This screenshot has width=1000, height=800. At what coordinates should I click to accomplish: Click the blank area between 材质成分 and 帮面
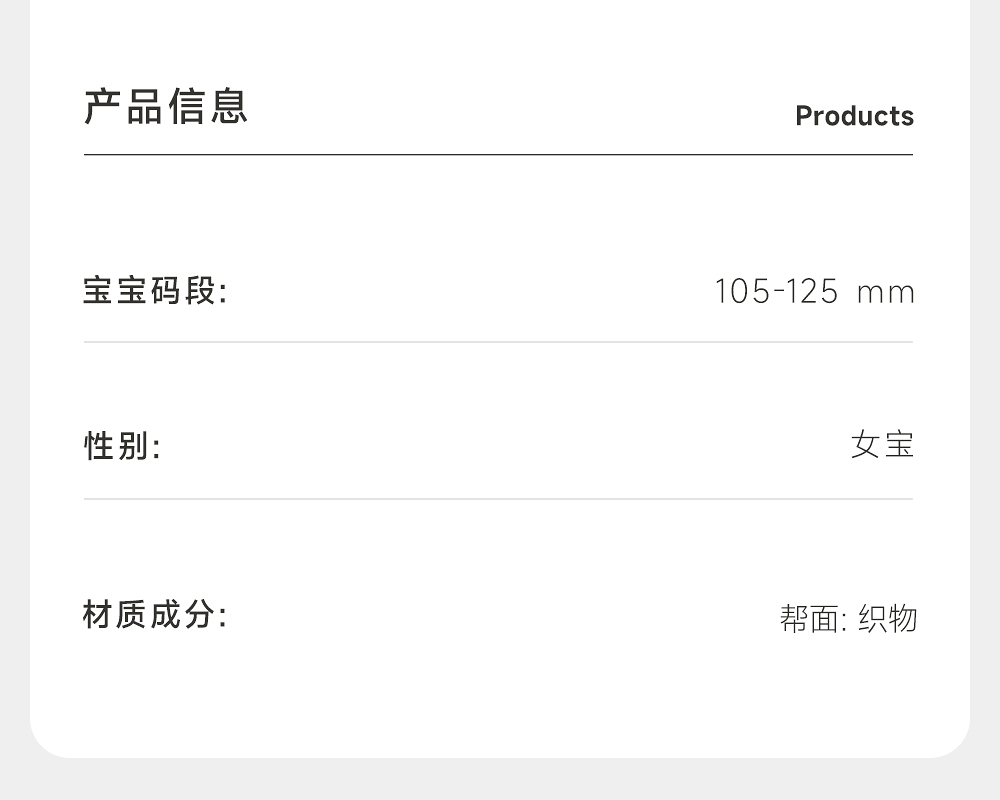click(x=500, y=616)
